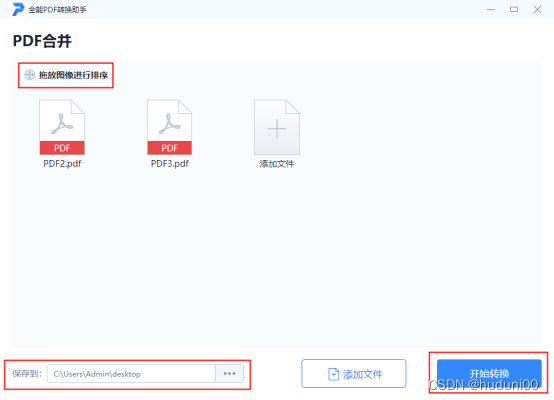Click the 添加文件 caption under plus icon

(x=277, y=164)
